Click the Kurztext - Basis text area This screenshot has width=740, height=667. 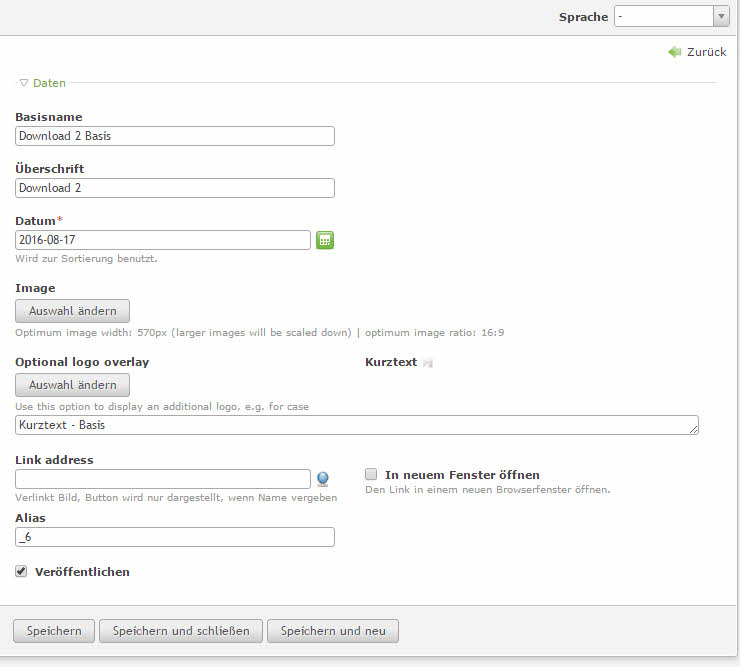pos(355,425)
